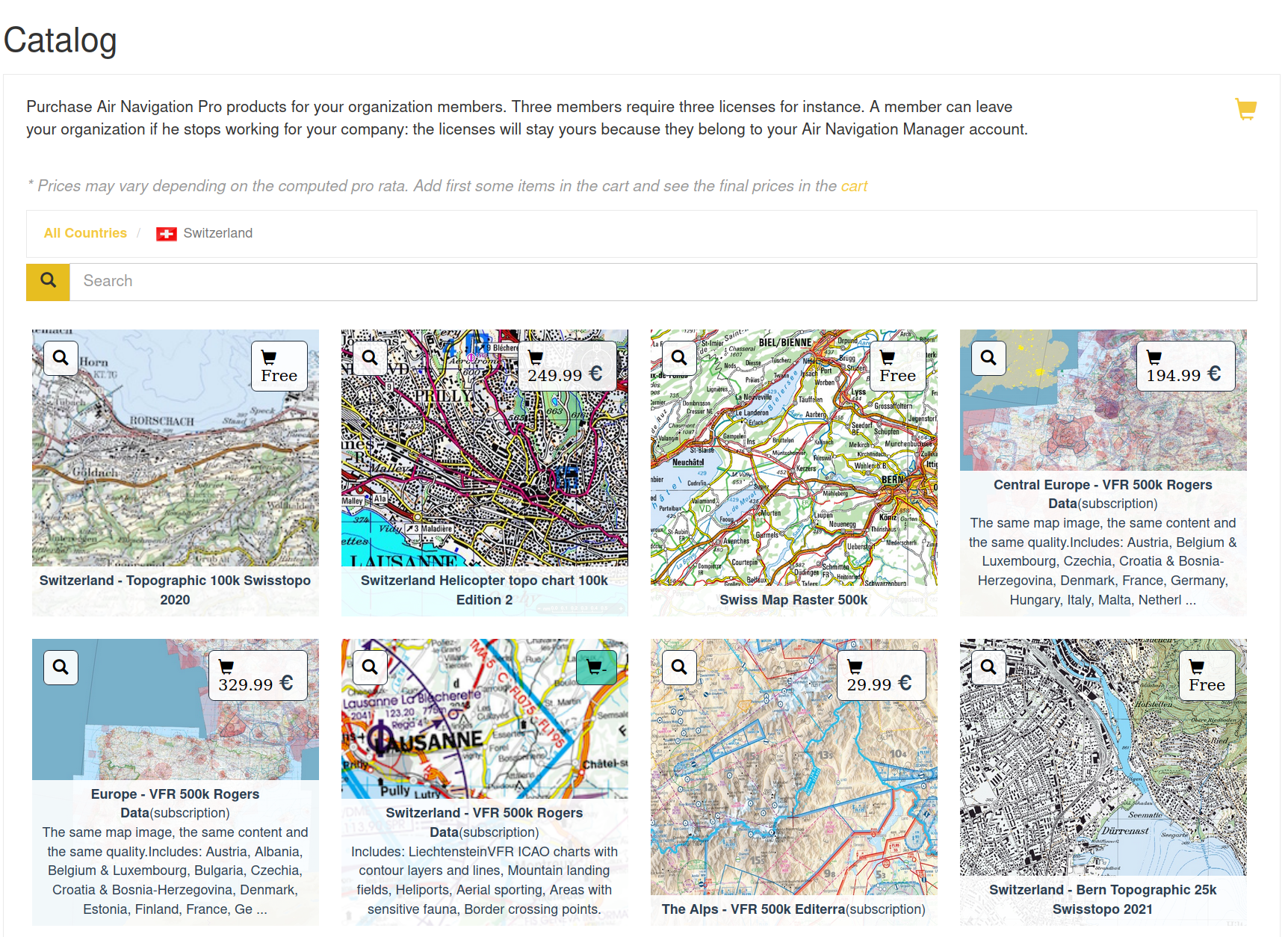Add The Alps VFR 29.99 € to cart

tap(882, 675)
